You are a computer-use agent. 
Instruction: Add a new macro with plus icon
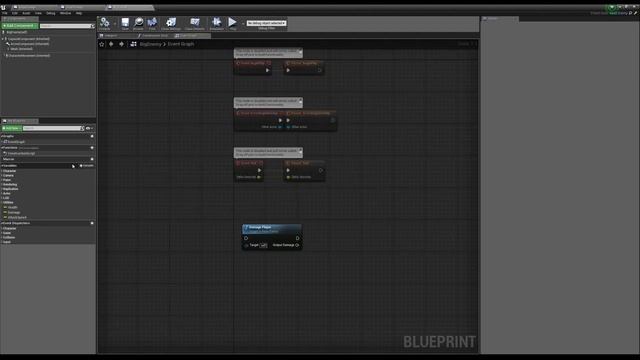pyautogui.click(x=92, y=159)
